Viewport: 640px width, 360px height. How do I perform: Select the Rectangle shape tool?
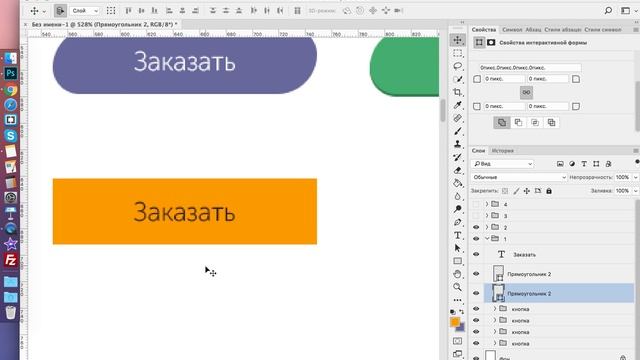[457, 261]
